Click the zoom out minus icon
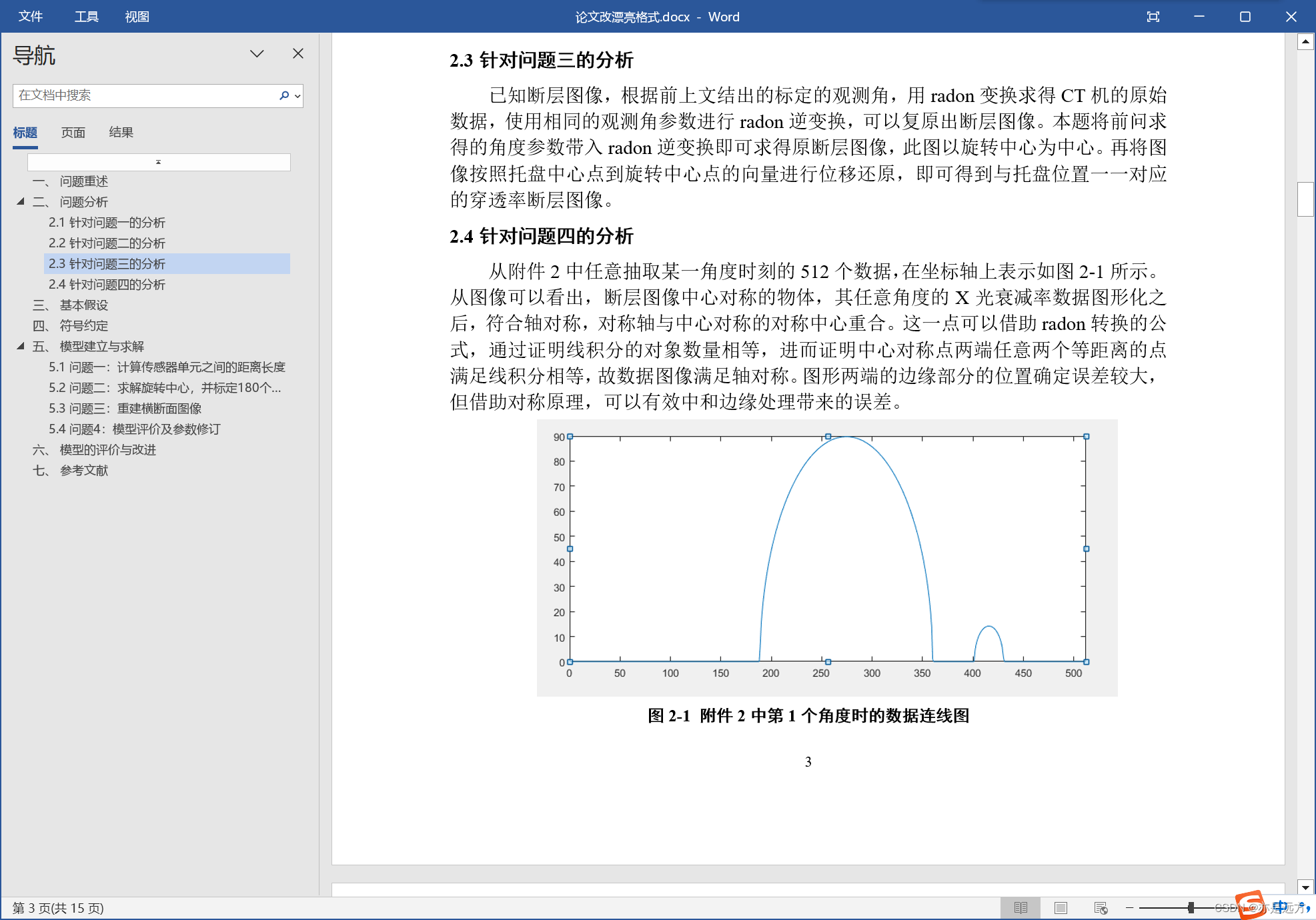 tap(1129, 907)
